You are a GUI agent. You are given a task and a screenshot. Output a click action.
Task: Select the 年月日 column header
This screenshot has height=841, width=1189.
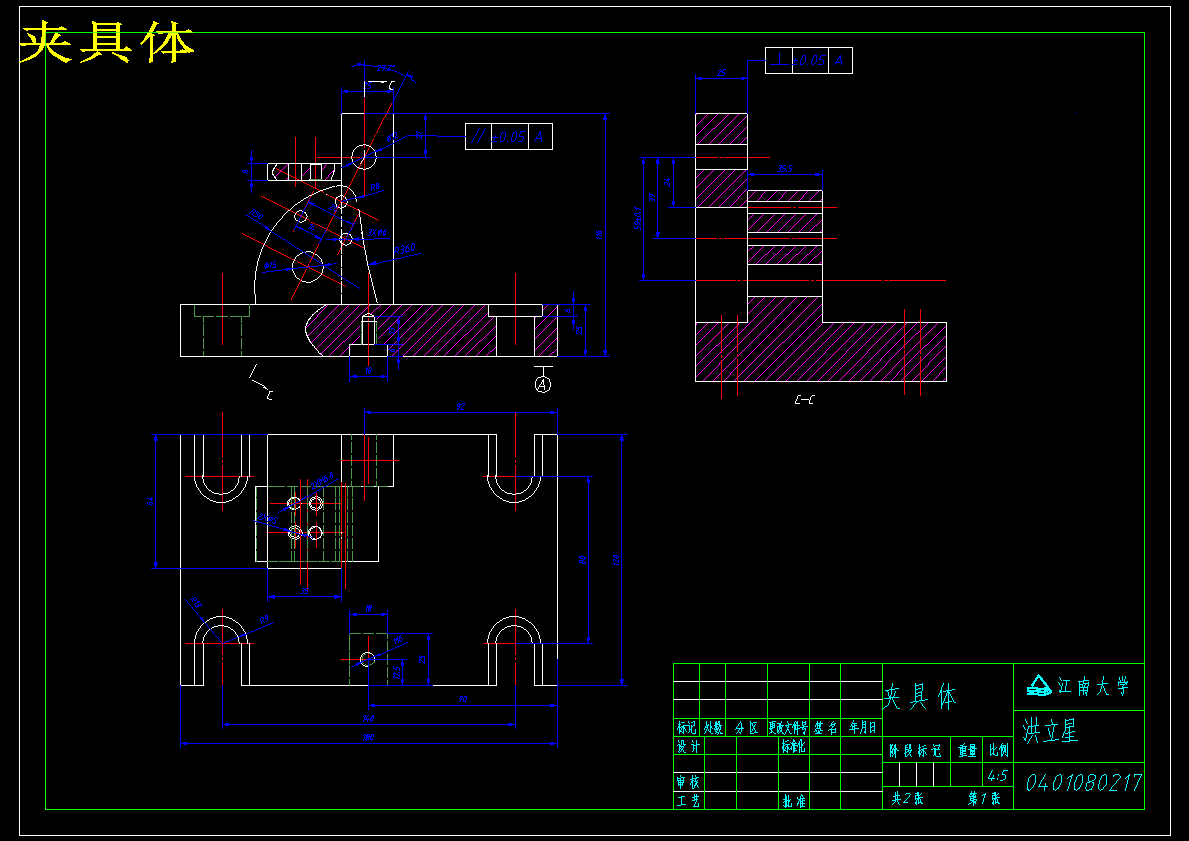coord(862,728)
